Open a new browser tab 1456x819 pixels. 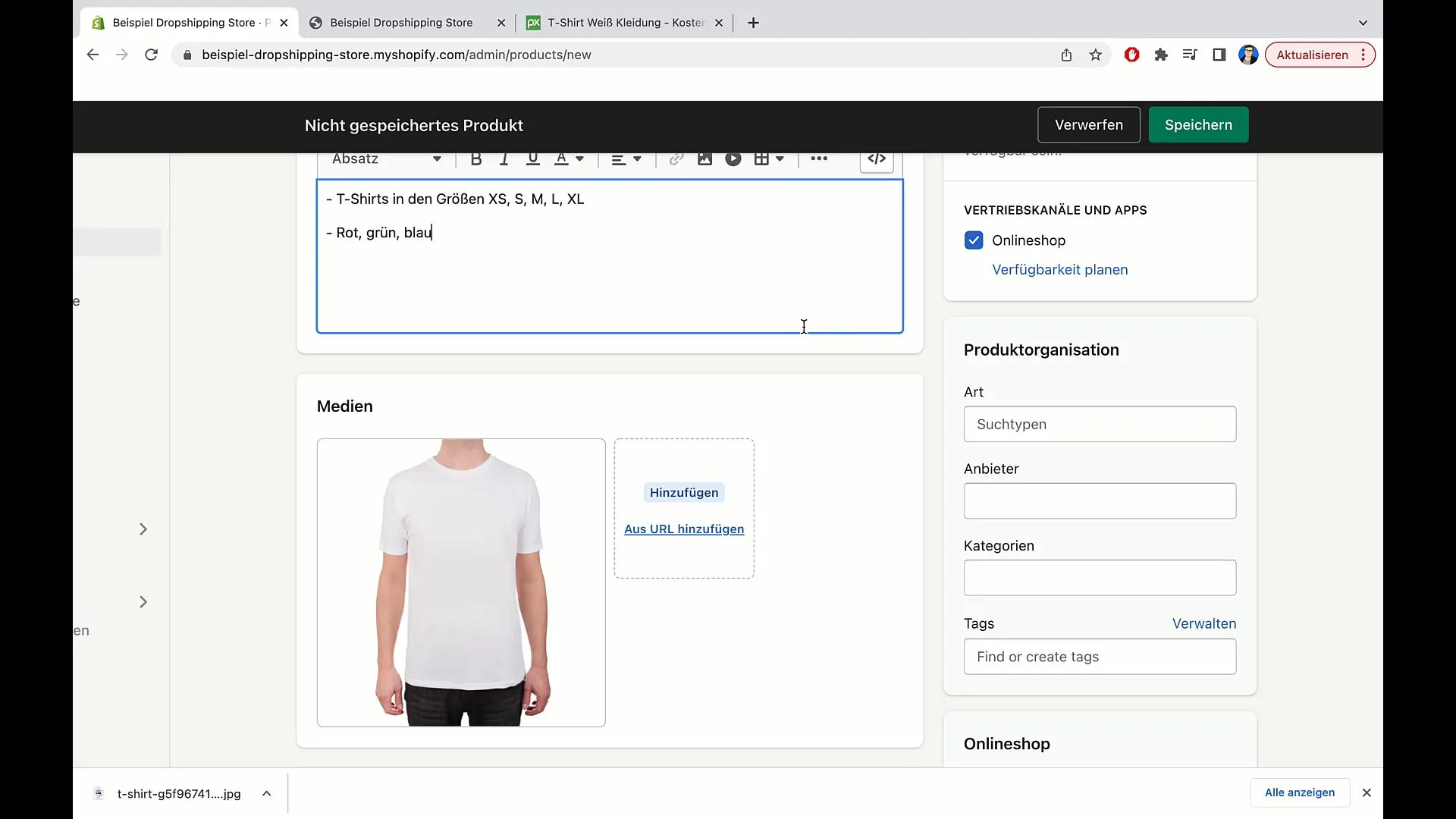[x=753, y=23]
